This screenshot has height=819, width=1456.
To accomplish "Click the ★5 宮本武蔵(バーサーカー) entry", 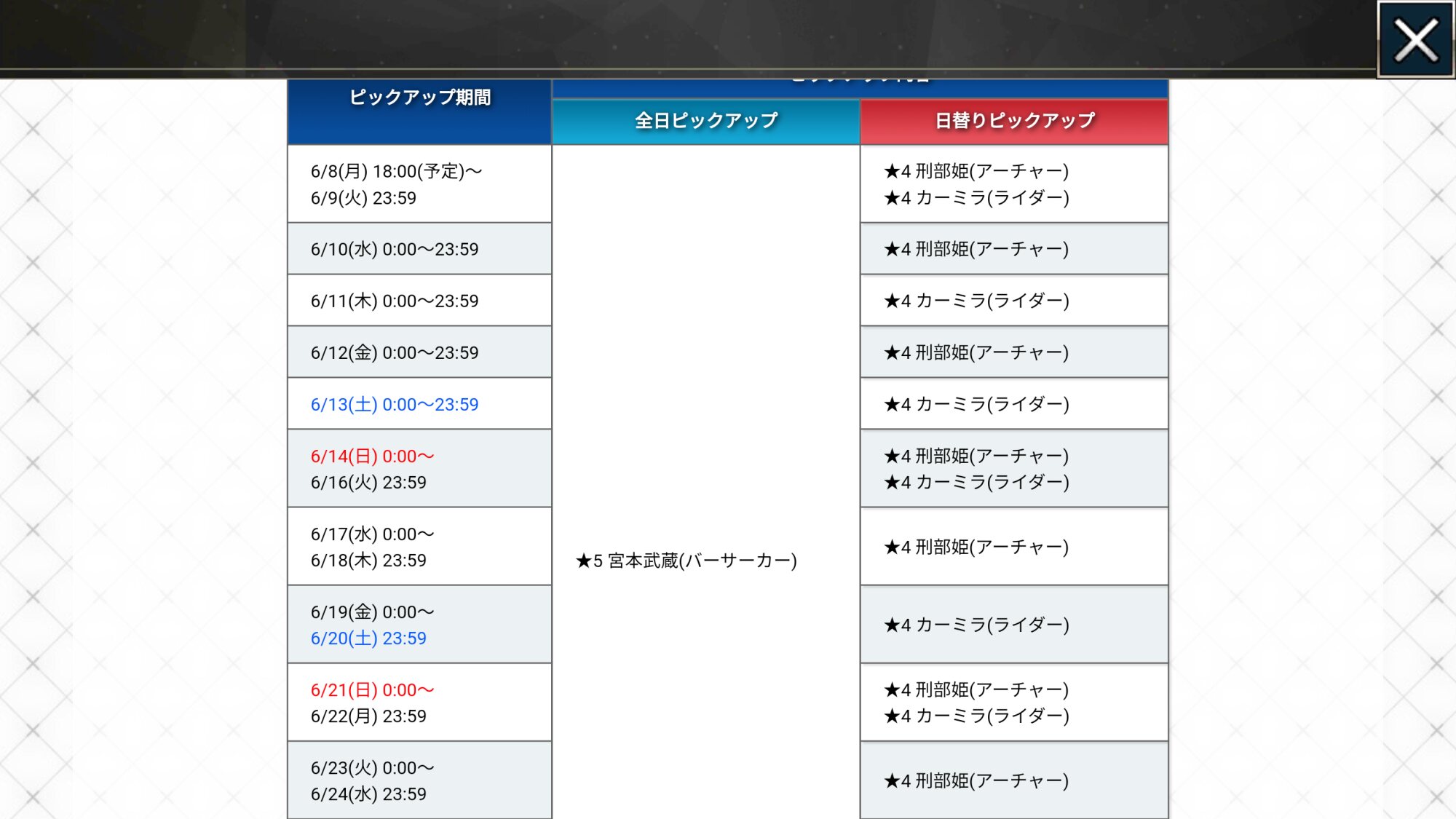I will pos(687,561).
